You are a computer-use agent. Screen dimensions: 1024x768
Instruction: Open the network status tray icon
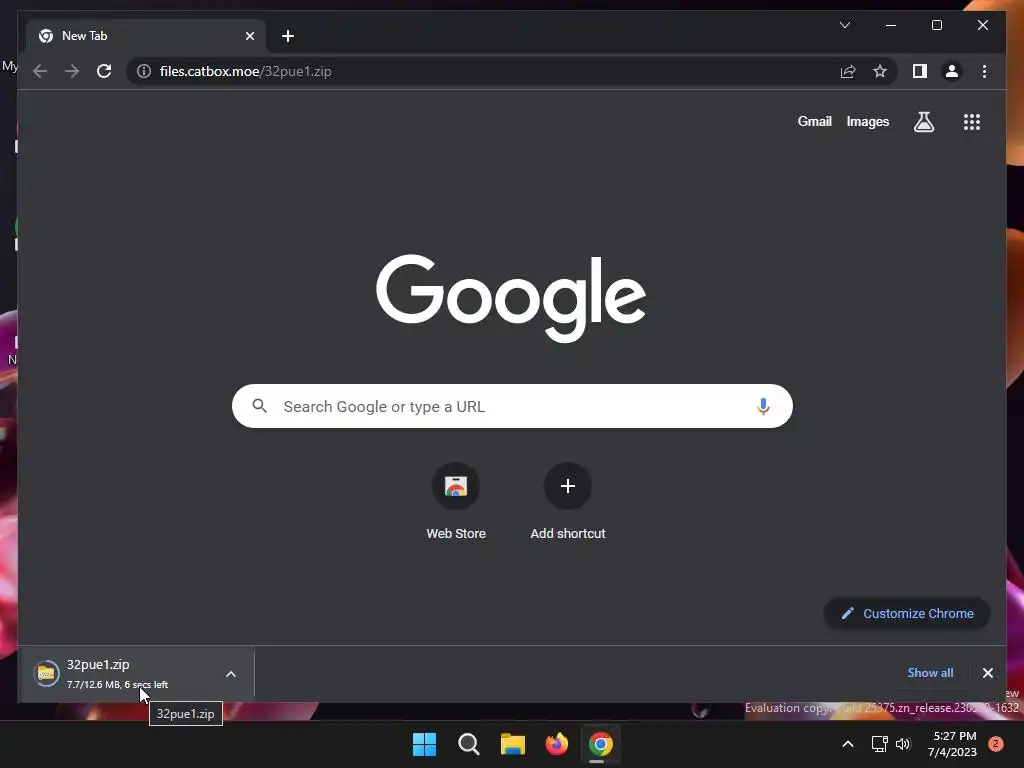[x=879, y=744]
